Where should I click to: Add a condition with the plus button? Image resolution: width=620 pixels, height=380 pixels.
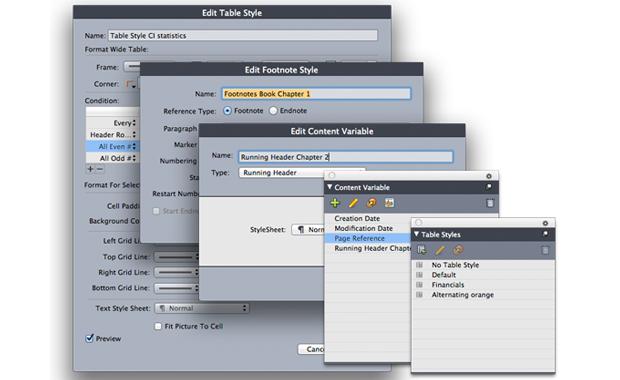tap(91, 169)
